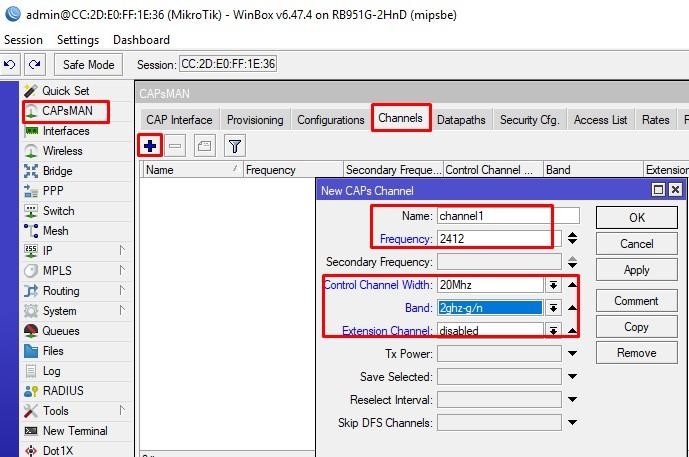Sort by Band column header
The image size is (689, 457).
click(593, 170)
